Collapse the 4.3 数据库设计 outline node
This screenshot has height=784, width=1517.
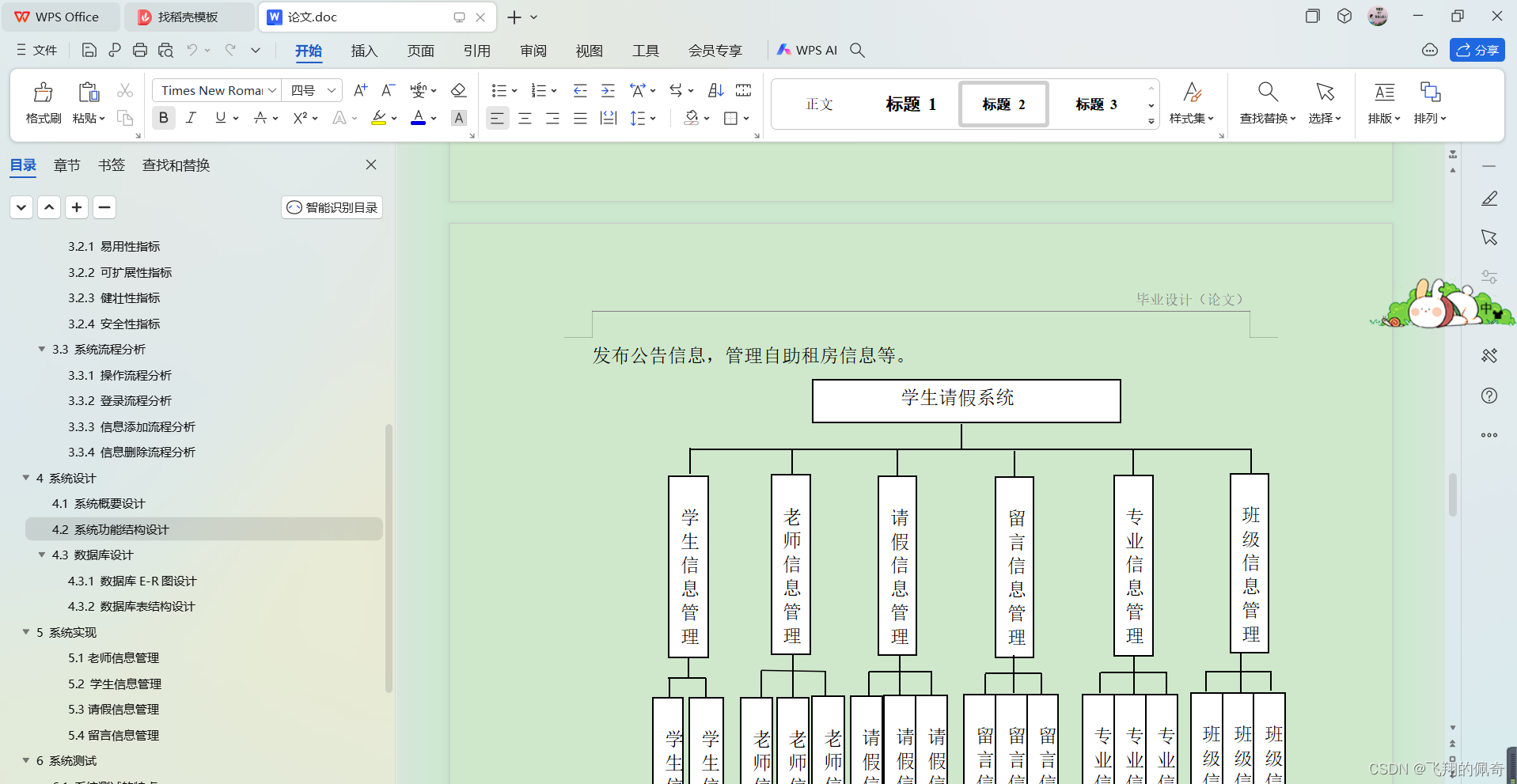coord(42,555)
